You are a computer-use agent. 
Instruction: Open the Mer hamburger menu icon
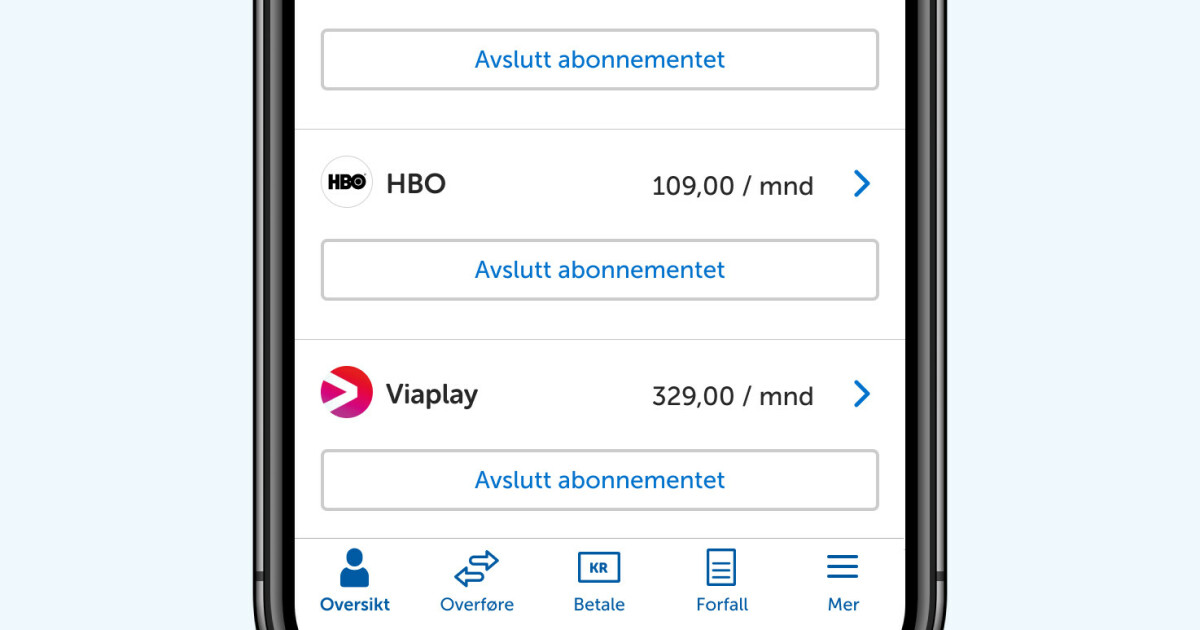843,568
